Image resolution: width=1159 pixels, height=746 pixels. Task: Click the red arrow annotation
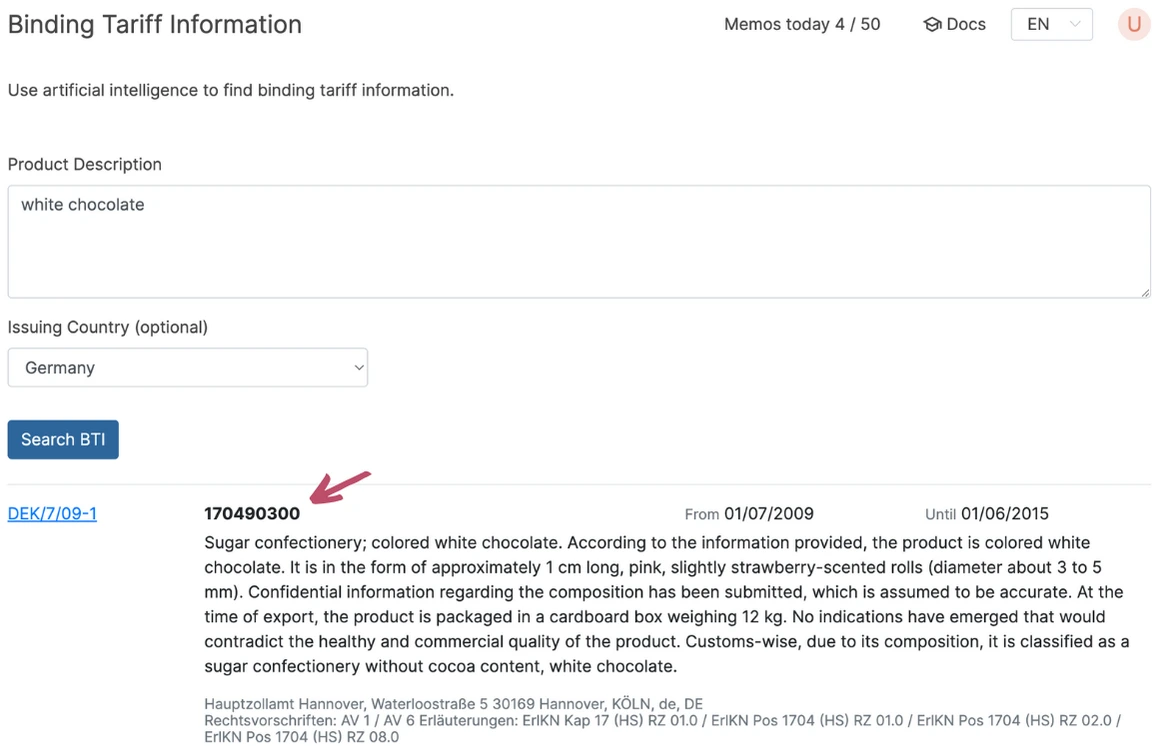(x=340, y=486)
